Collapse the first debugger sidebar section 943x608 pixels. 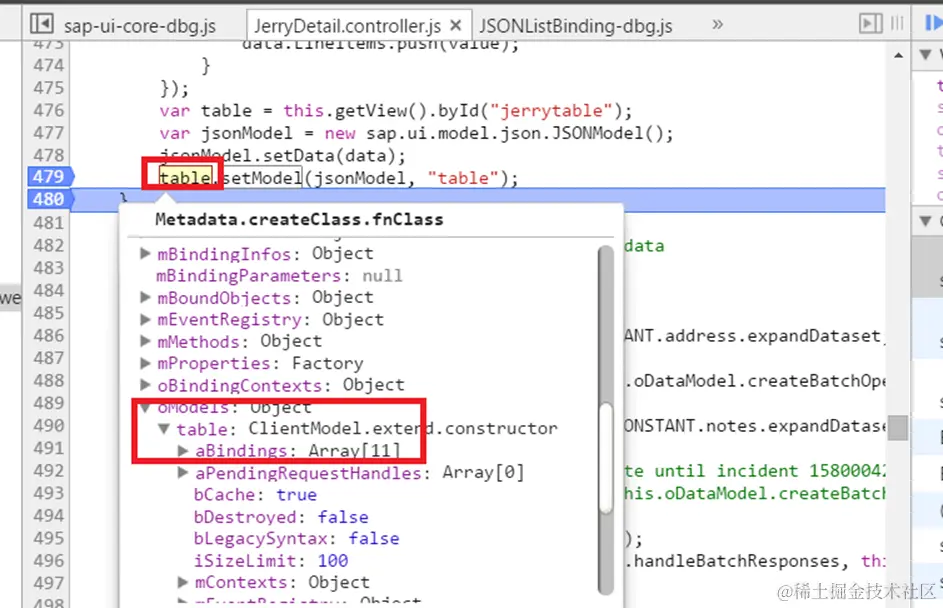point(926,54)
